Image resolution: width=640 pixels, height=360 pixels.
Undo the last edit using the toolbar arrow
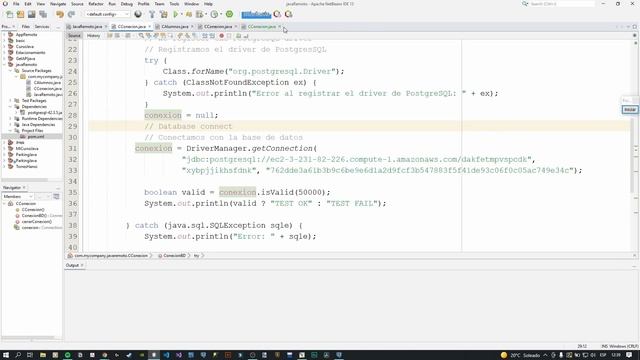click(x=60, y=14)
